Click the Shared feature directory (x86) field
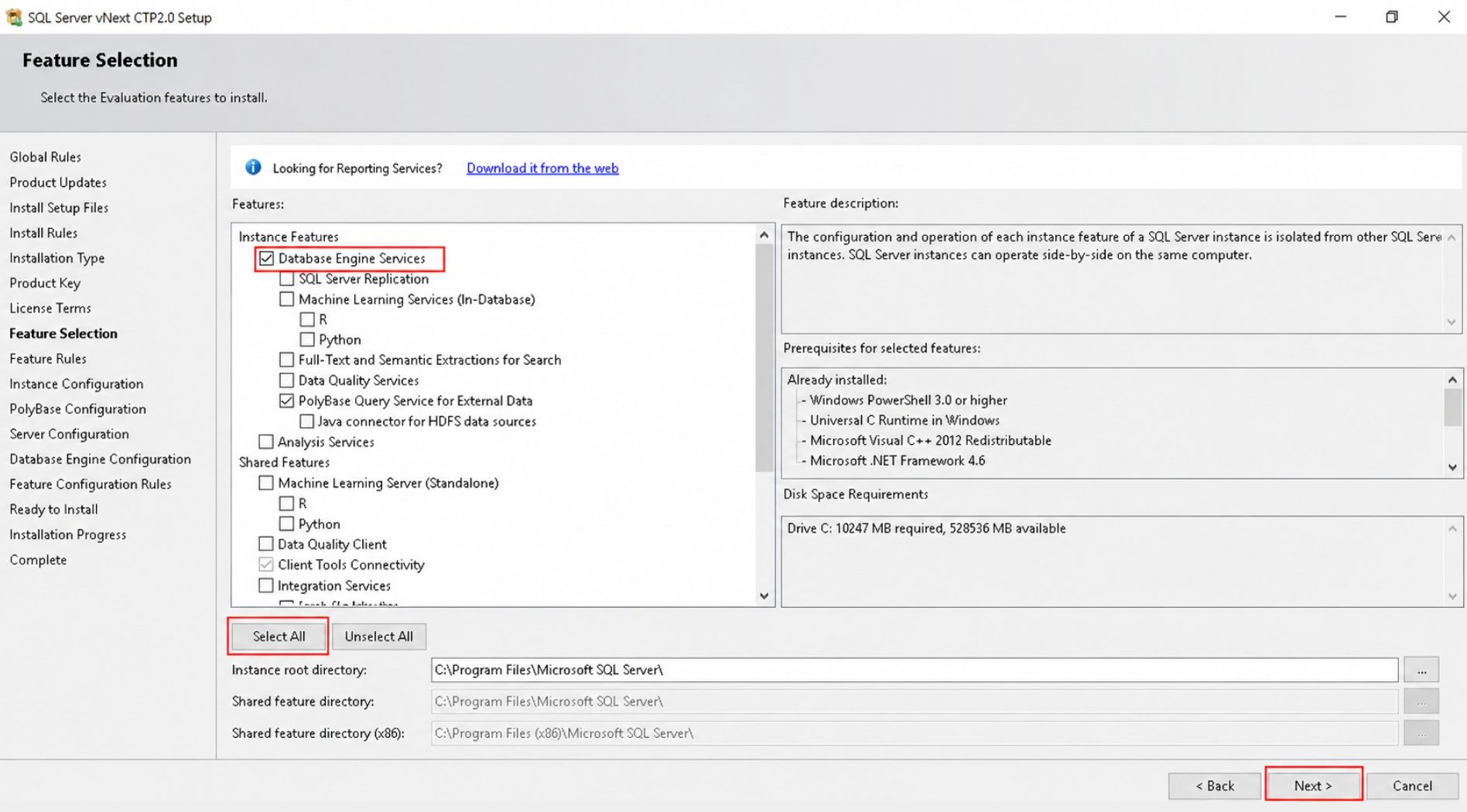 click(x=915, y=733)
